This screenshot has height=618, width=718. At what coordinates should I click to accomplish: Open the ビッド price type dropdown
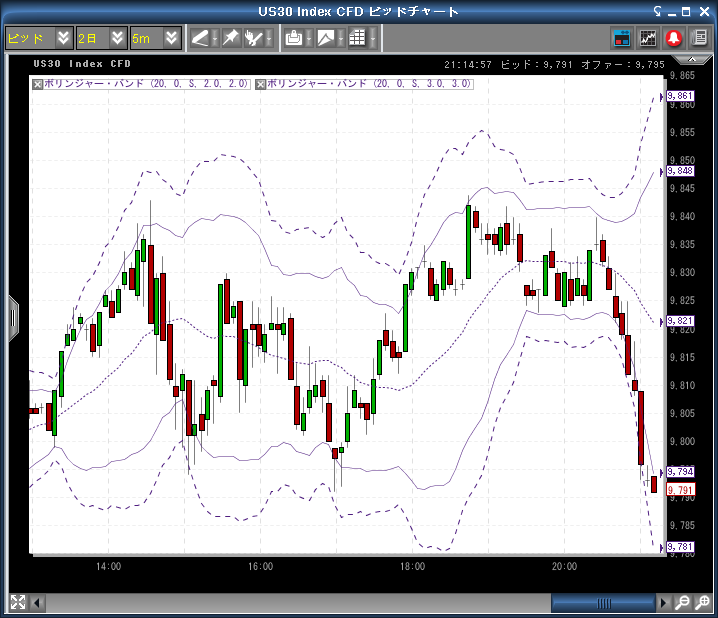pos(38,38)
